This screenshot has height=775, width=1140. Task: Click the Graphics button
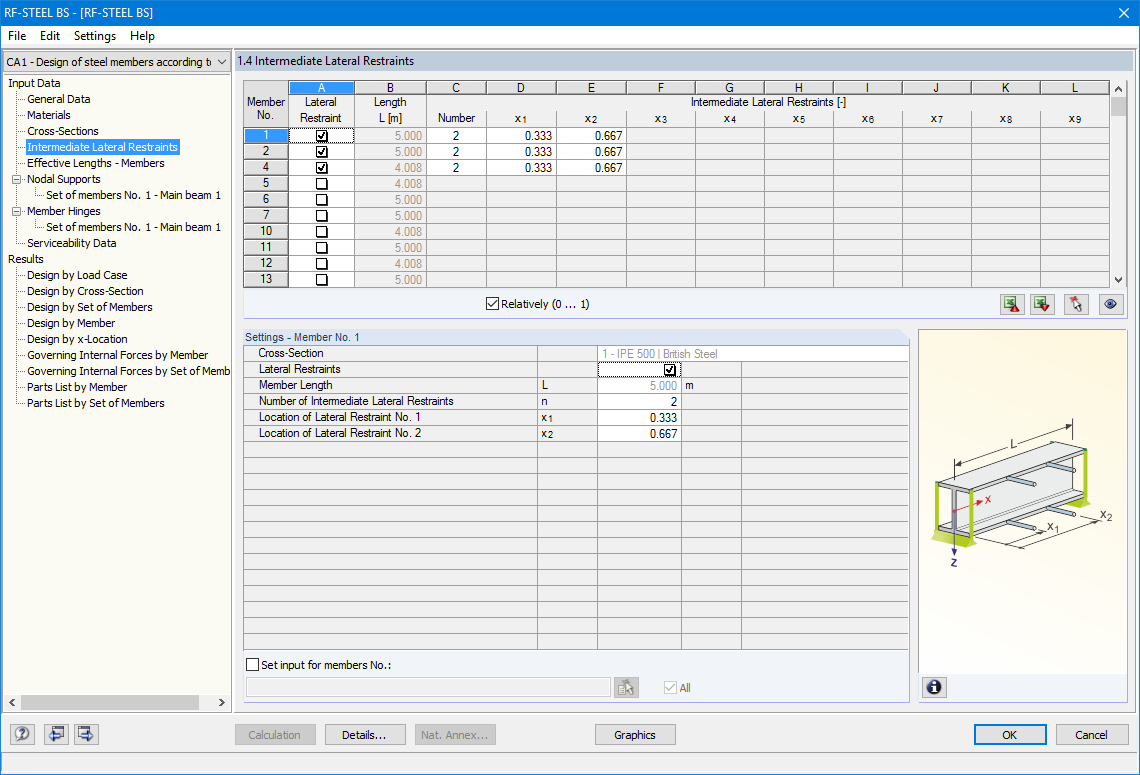[635, 735]
